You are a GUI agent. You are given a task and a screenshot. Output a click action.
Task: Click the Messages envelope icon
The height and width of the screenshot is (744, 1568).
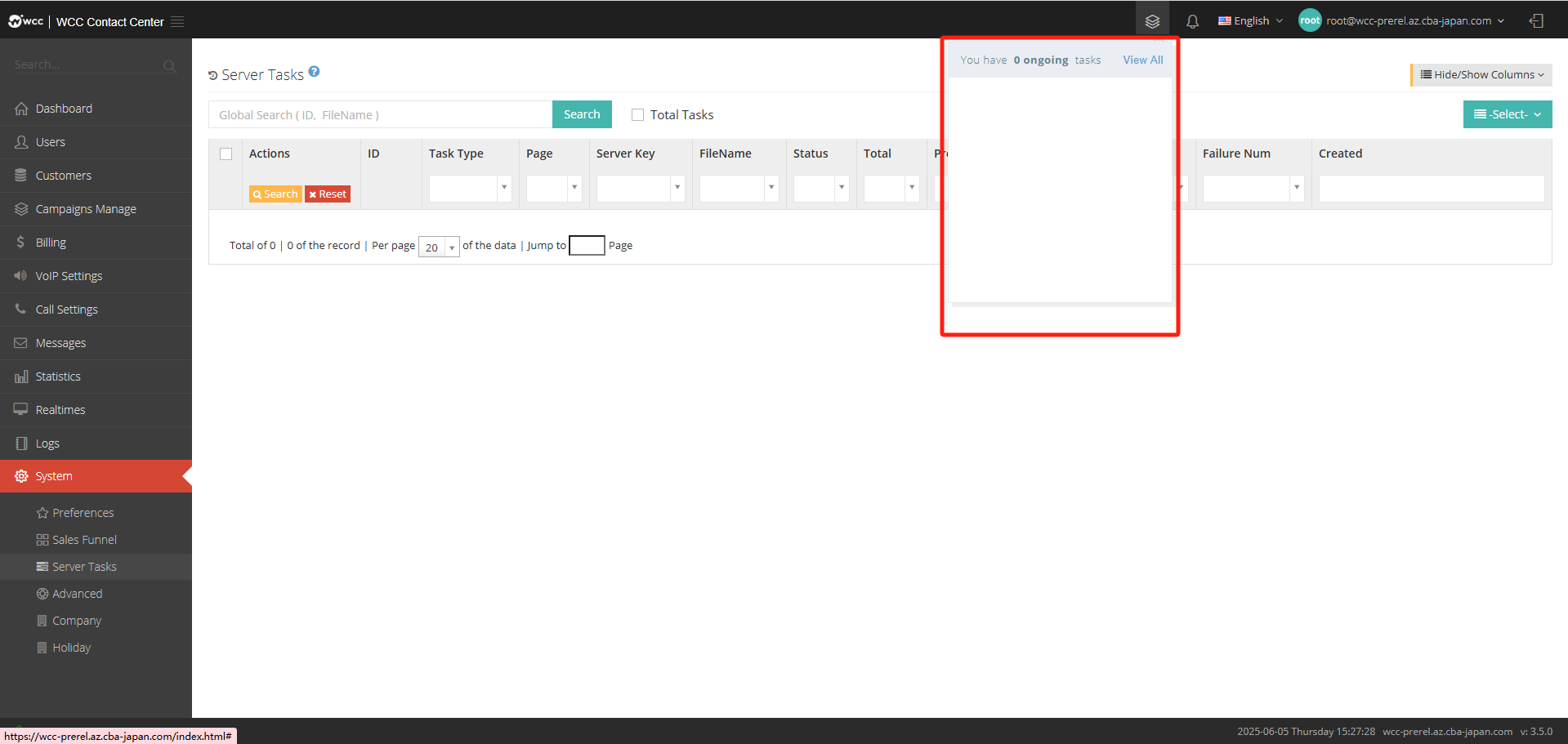(x=20, y=343)
